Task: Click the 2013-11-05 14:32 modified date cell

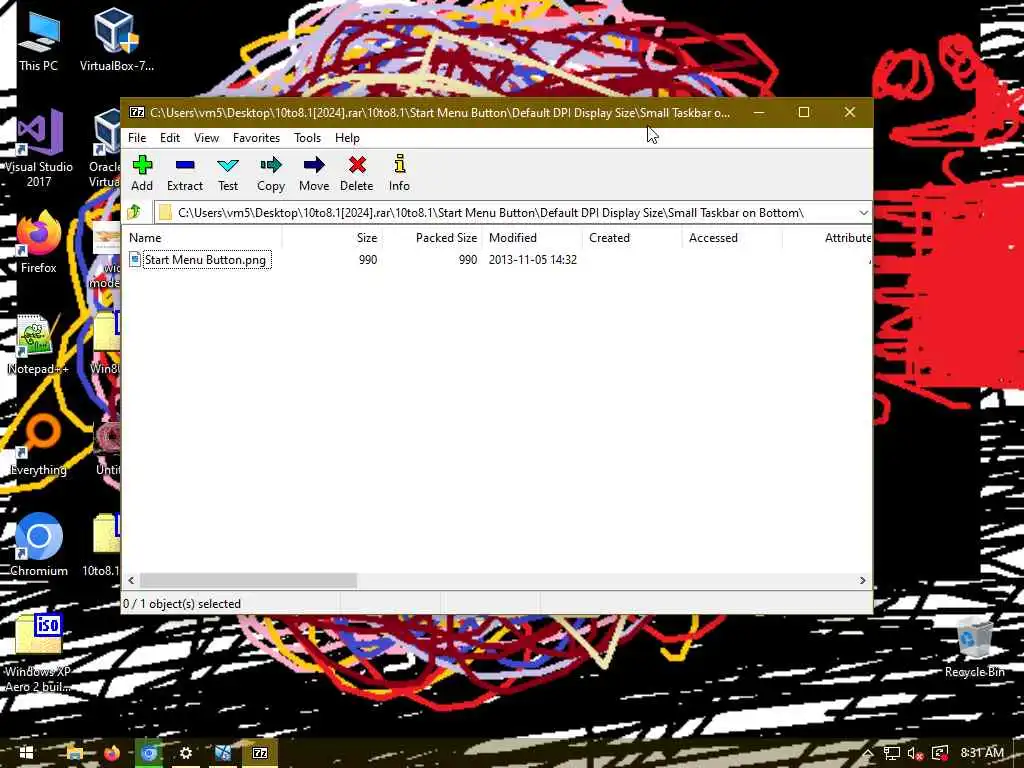Action: 533,260
